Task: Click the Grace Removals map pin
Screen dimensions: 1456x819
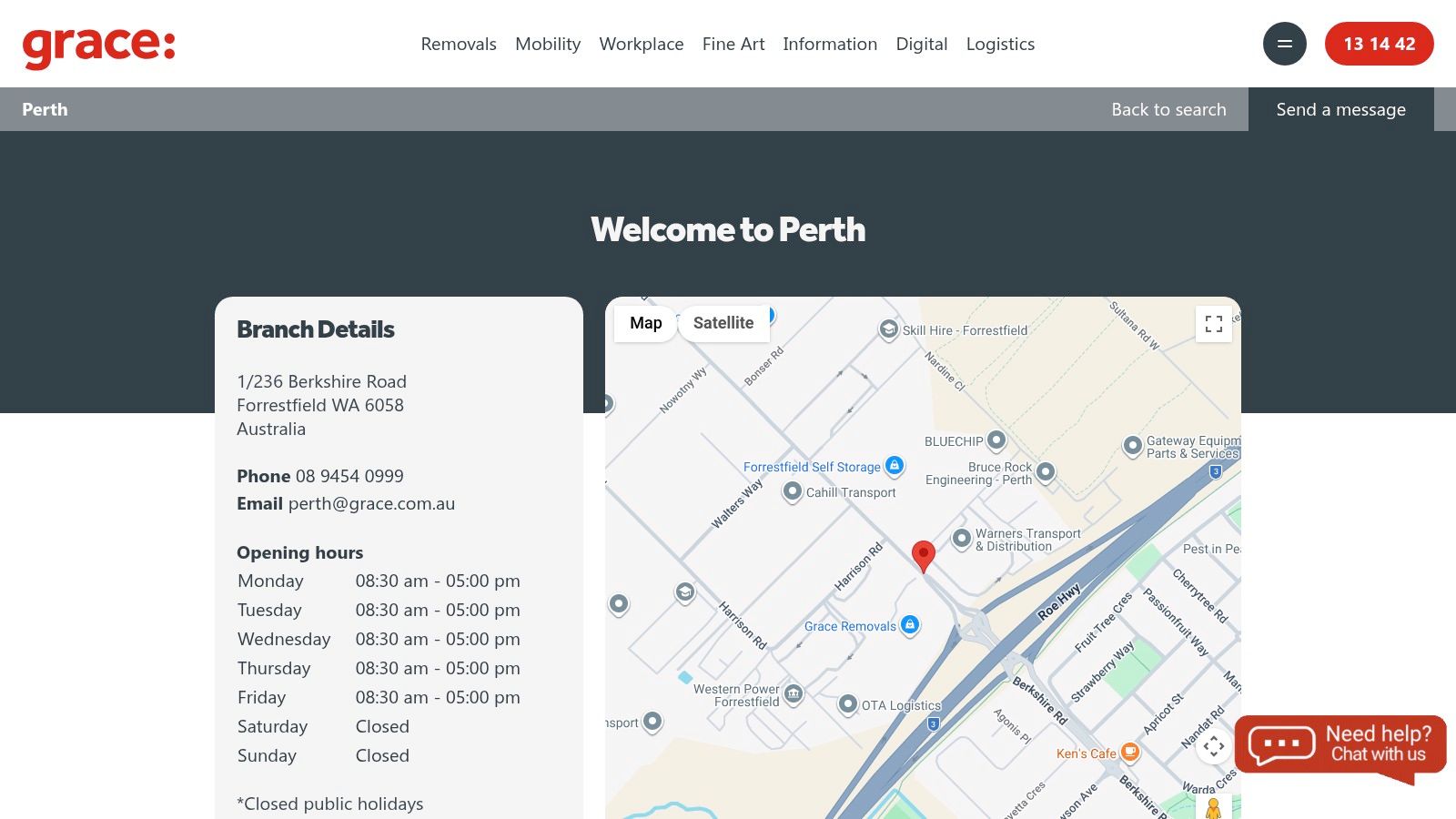Action: click(x=909, y=625)
